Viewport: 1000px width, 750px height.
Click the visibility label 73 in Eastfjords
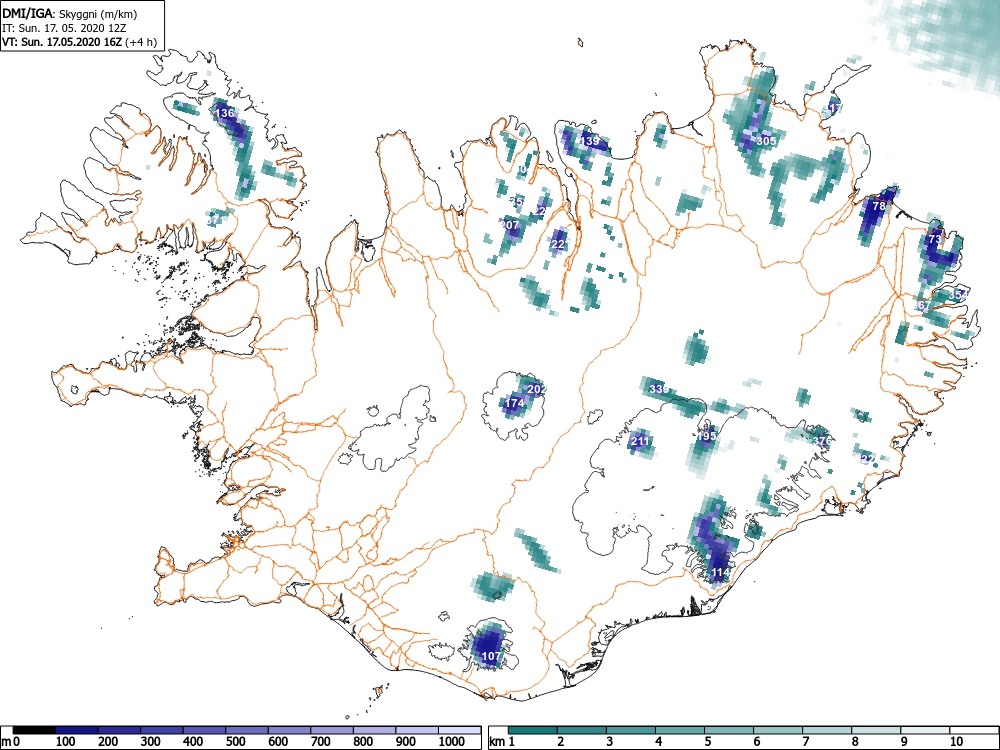pyautogui.click(x=935, y=239)
